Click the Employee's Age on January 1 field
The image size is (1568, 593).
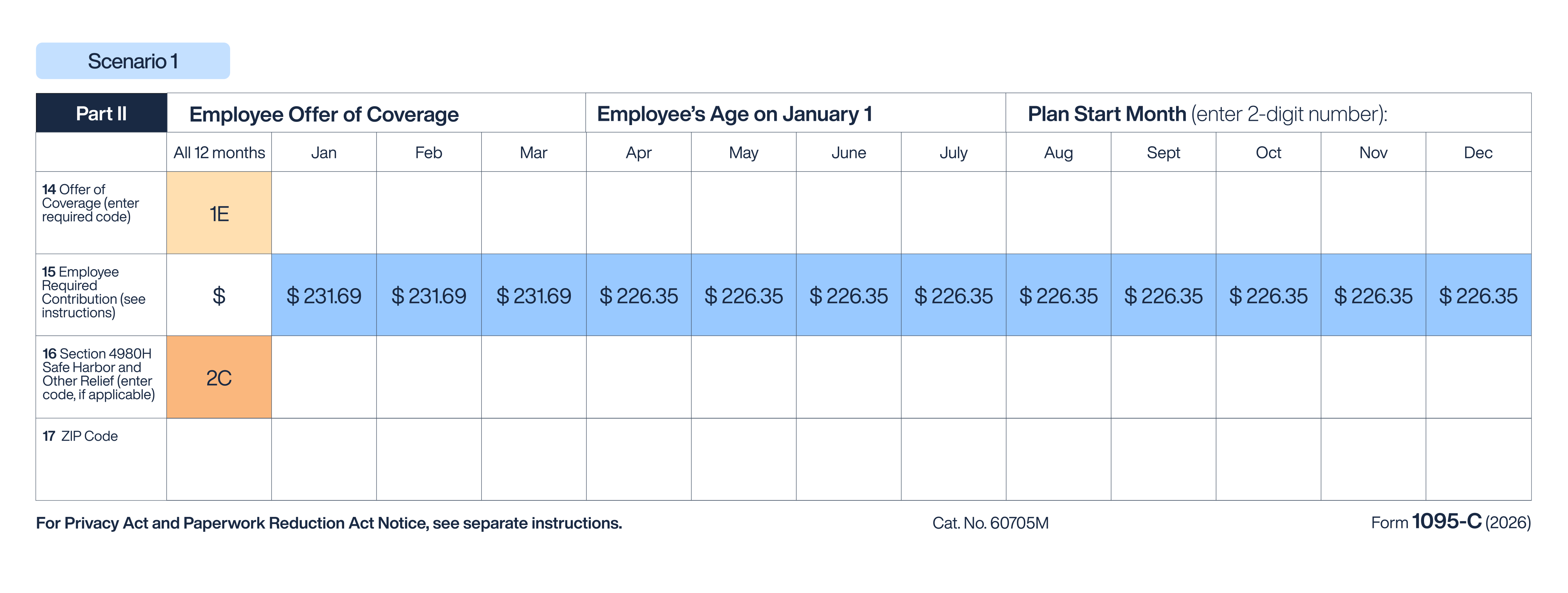[794, 114]
